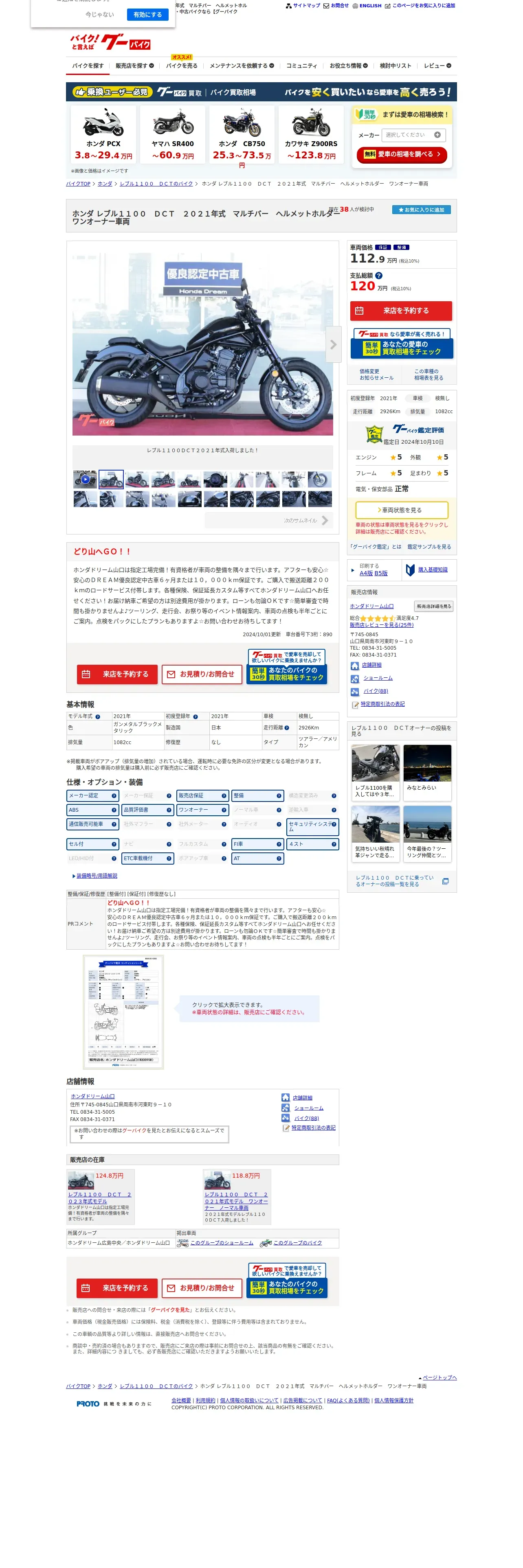The width and height of the screenshot is (523, 1568).
Task: Click the help icon on ワンオーナー tag
Action: pyautogui.click(x=224, y=810)
